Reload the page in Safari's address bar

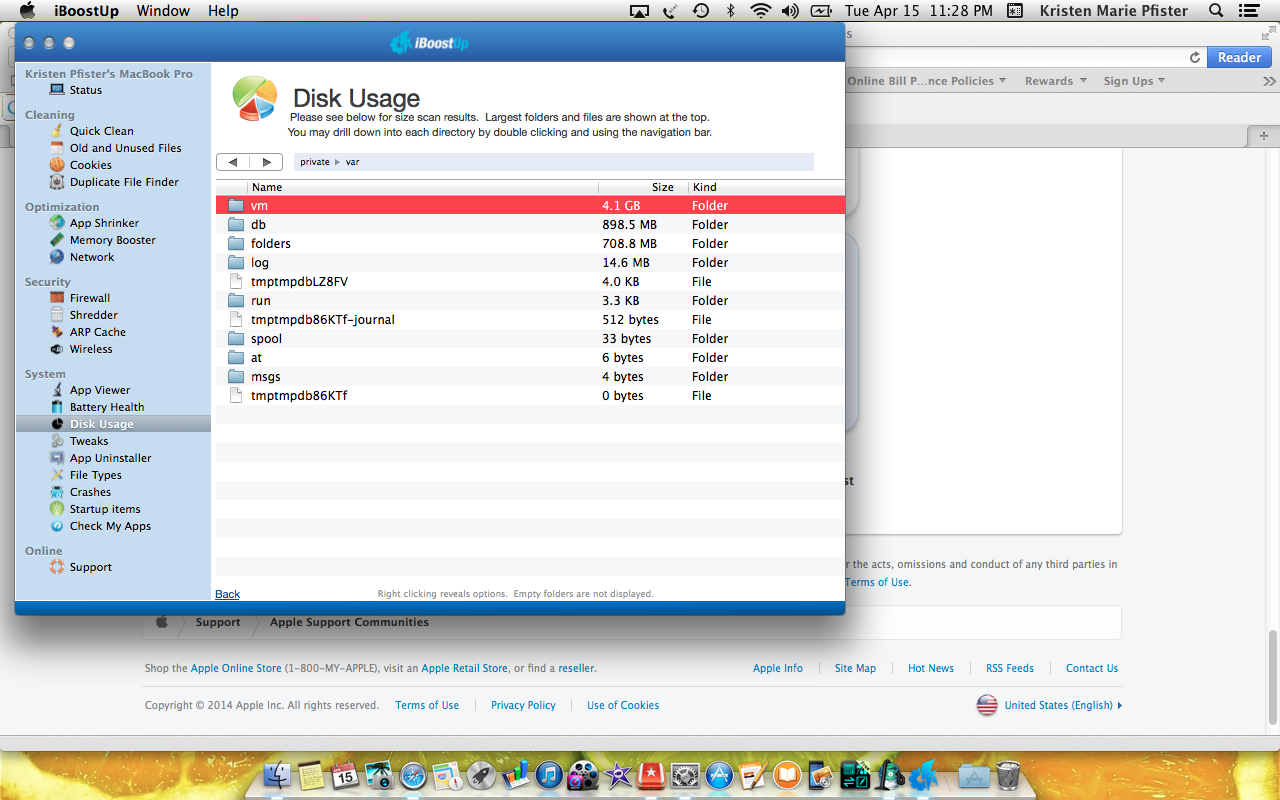tap(1195, 58)
